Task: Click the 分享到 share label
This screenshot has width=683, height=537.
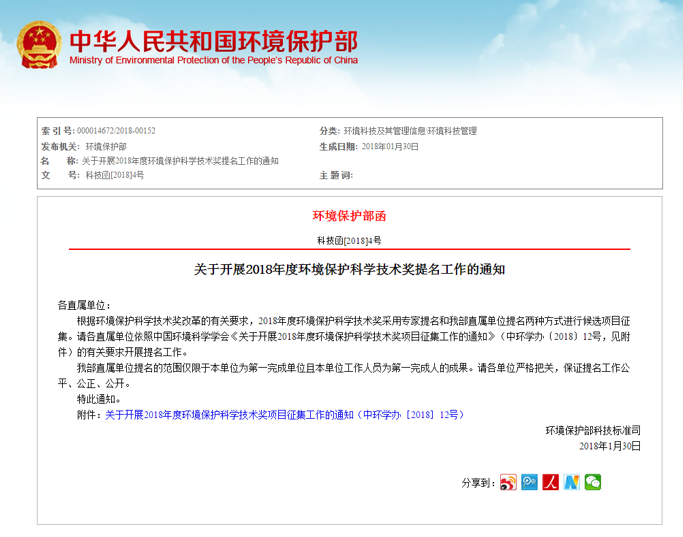Action: [477, 483]
